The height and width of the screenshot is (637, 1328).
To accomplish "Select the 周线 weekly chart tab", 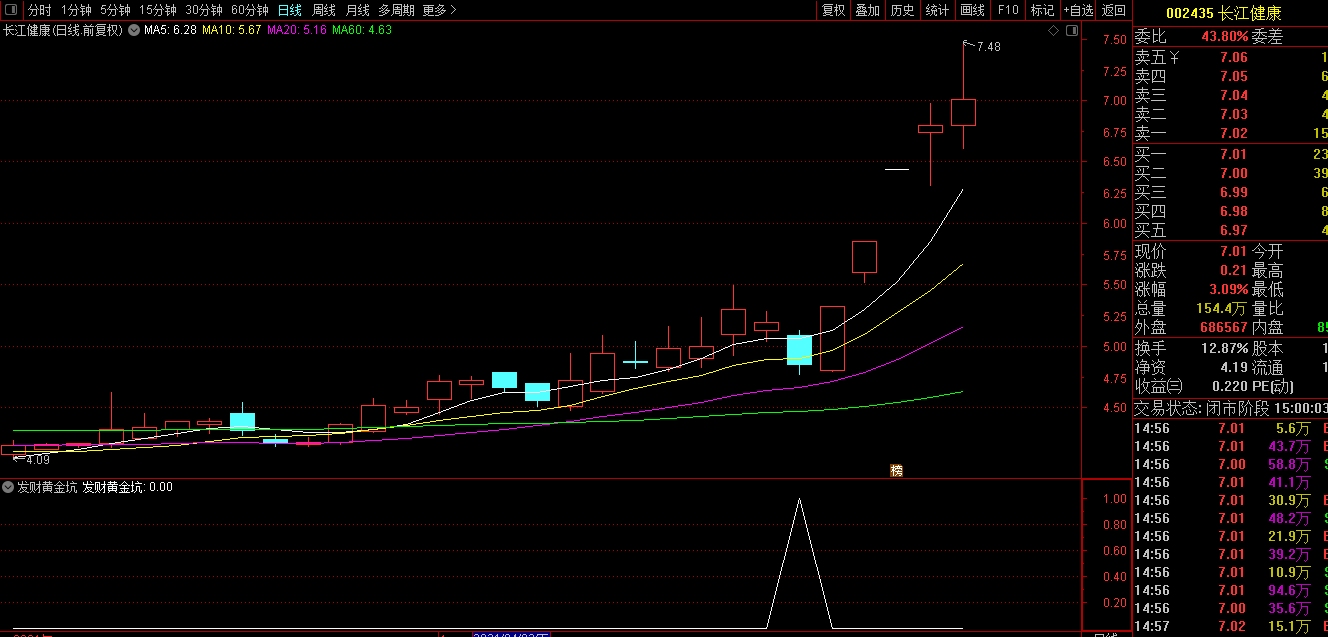I will [x=324, y=10].
